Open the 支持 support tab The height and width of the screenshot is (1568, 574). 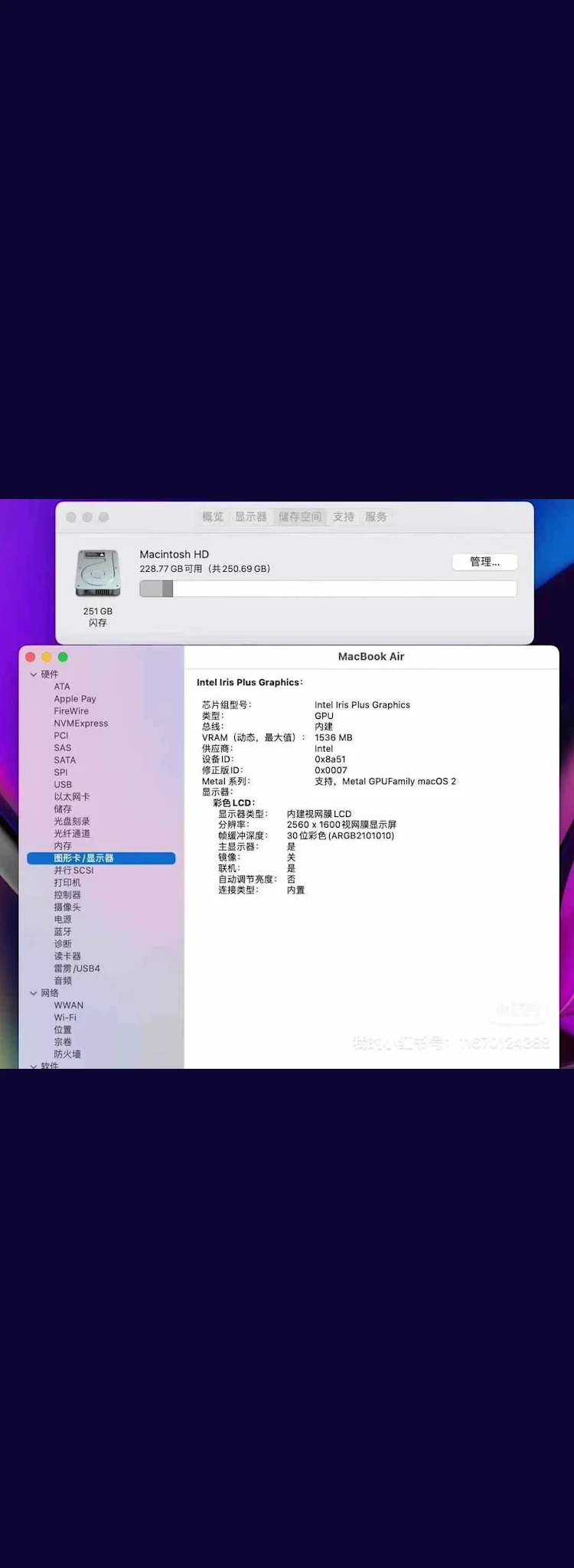[x=344, y=517]
